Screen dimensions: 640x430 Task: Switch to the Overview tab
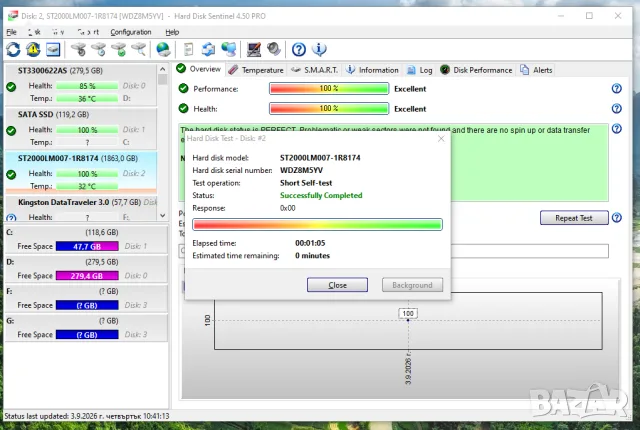pos(199,69)
